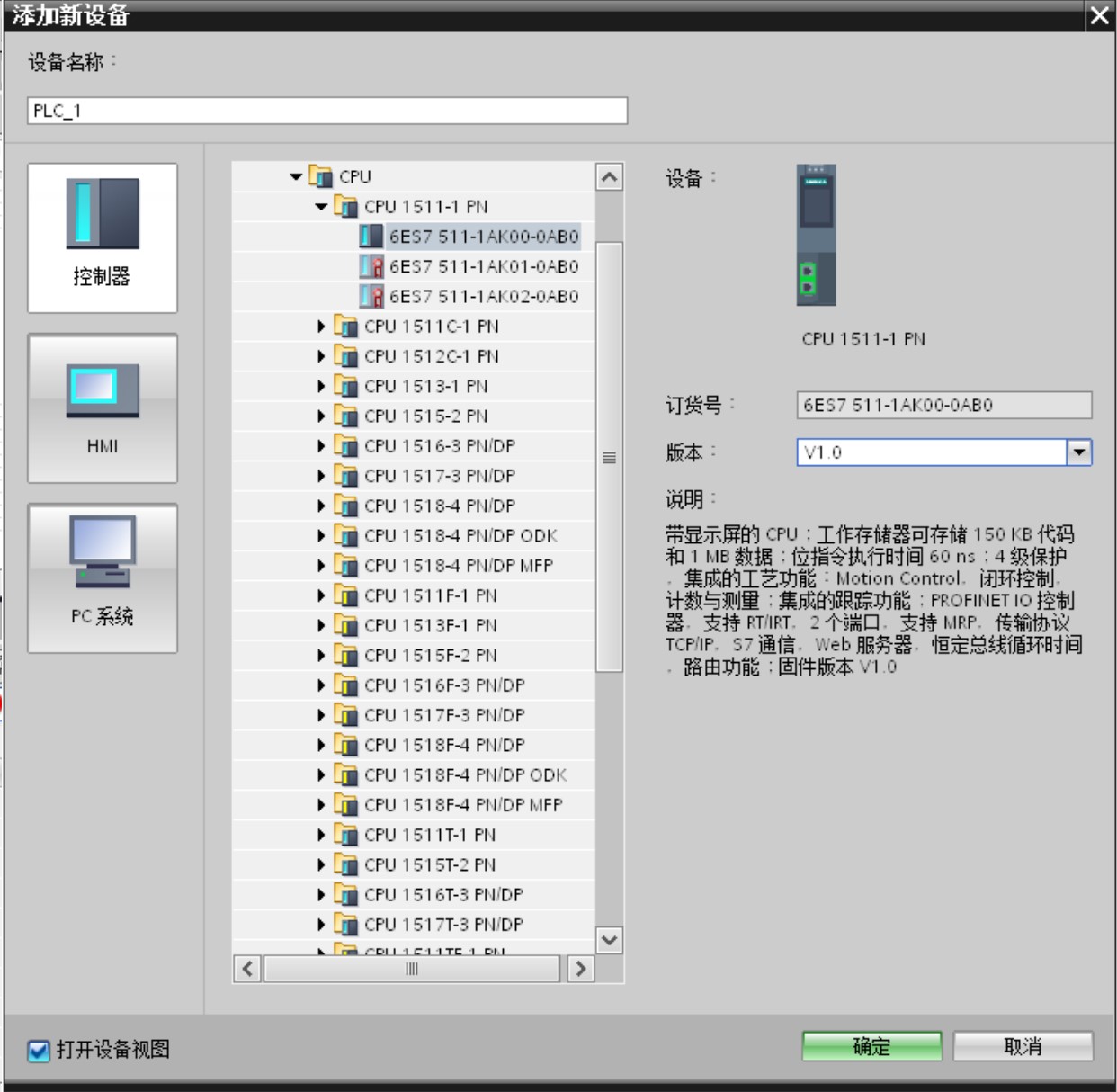
Task: Expand the CPU 1511C-1 PN node
Action: coord(321,326)
